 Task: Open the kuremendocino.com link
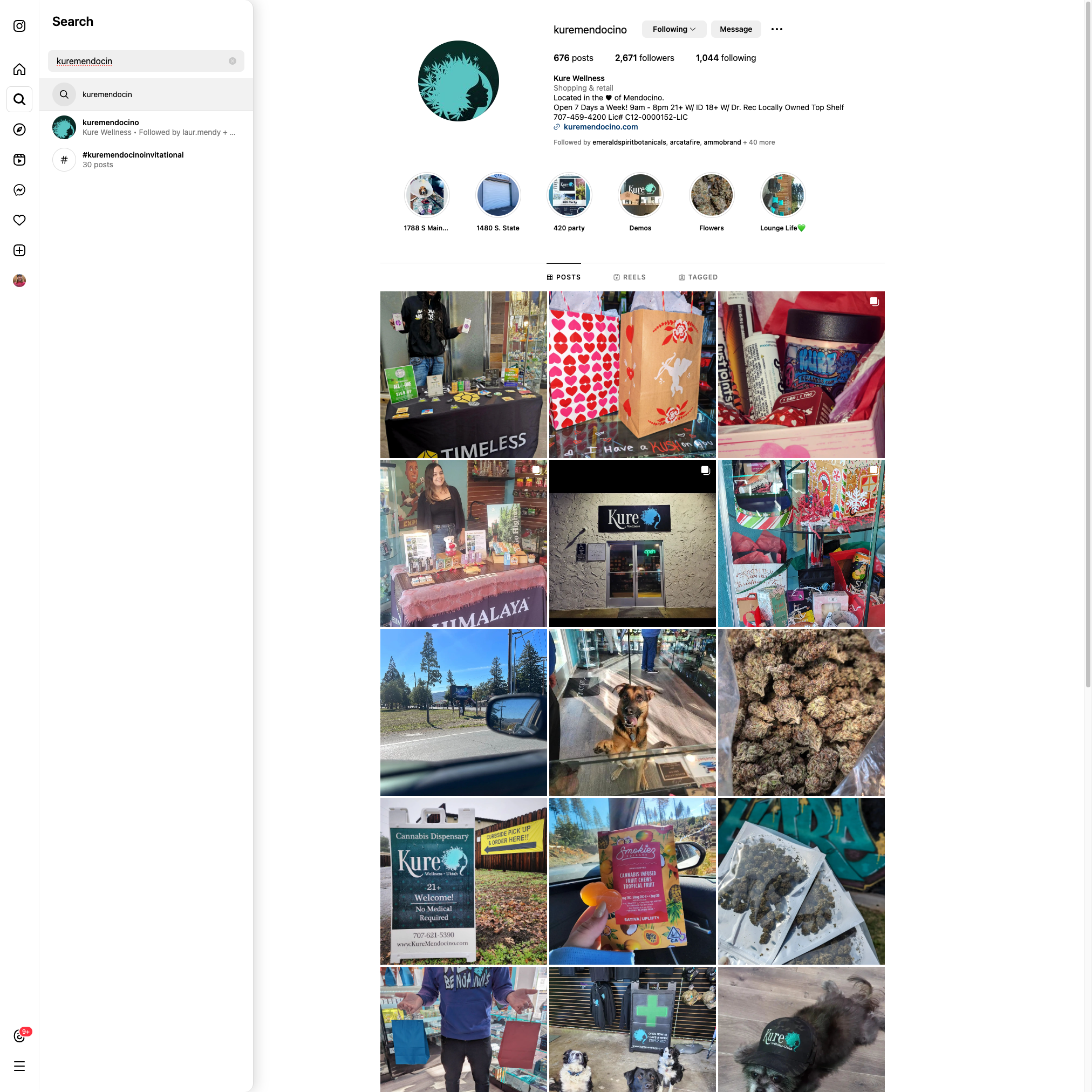pos(600,127)
